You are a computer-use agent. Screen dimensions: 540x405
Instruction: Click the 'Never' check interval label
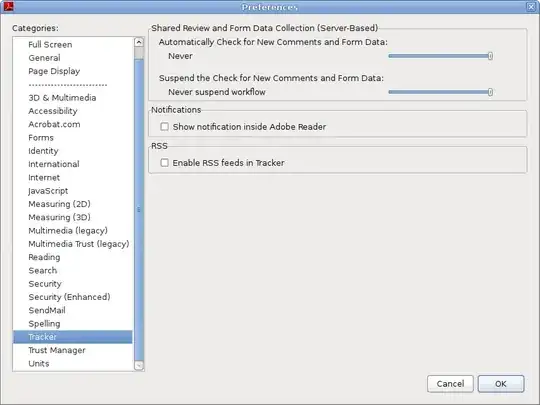point(180,56)
